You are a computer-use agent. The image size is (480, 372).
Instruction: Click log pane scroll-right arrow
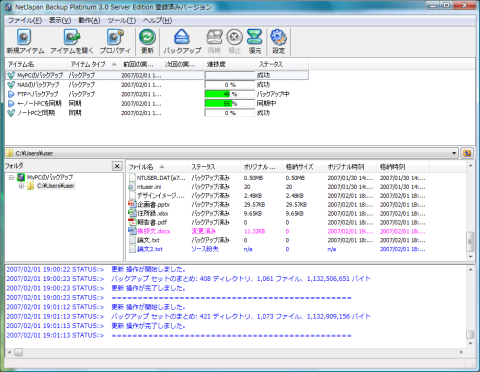point(461,352)
